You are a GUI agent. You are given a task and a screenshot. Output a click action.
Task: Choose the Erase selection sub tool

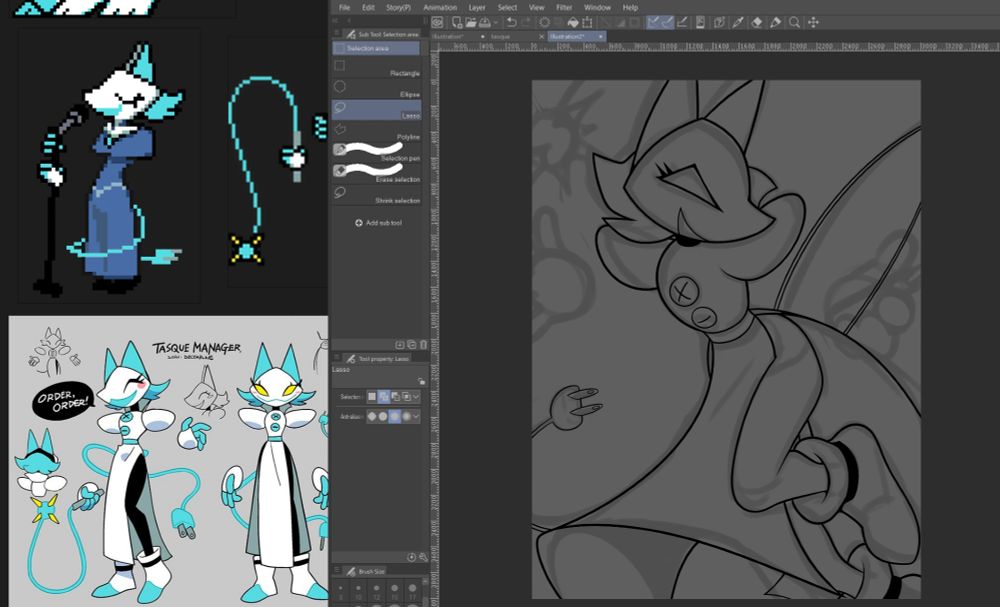tap(376, 173)
